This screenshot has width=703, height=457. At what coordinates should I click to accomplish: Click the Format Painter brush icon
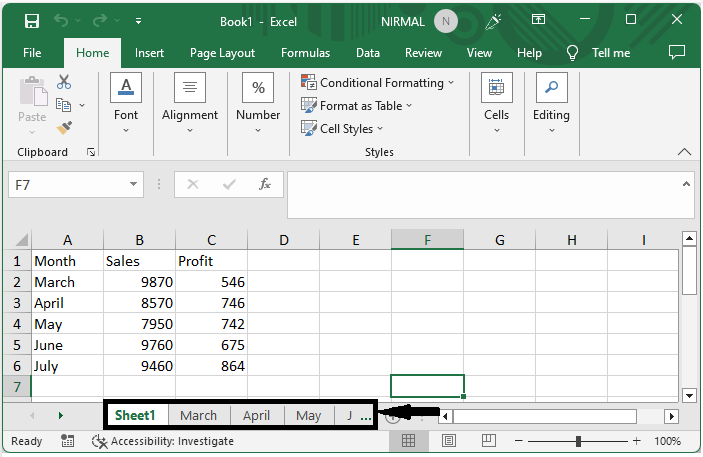[64, 128]
